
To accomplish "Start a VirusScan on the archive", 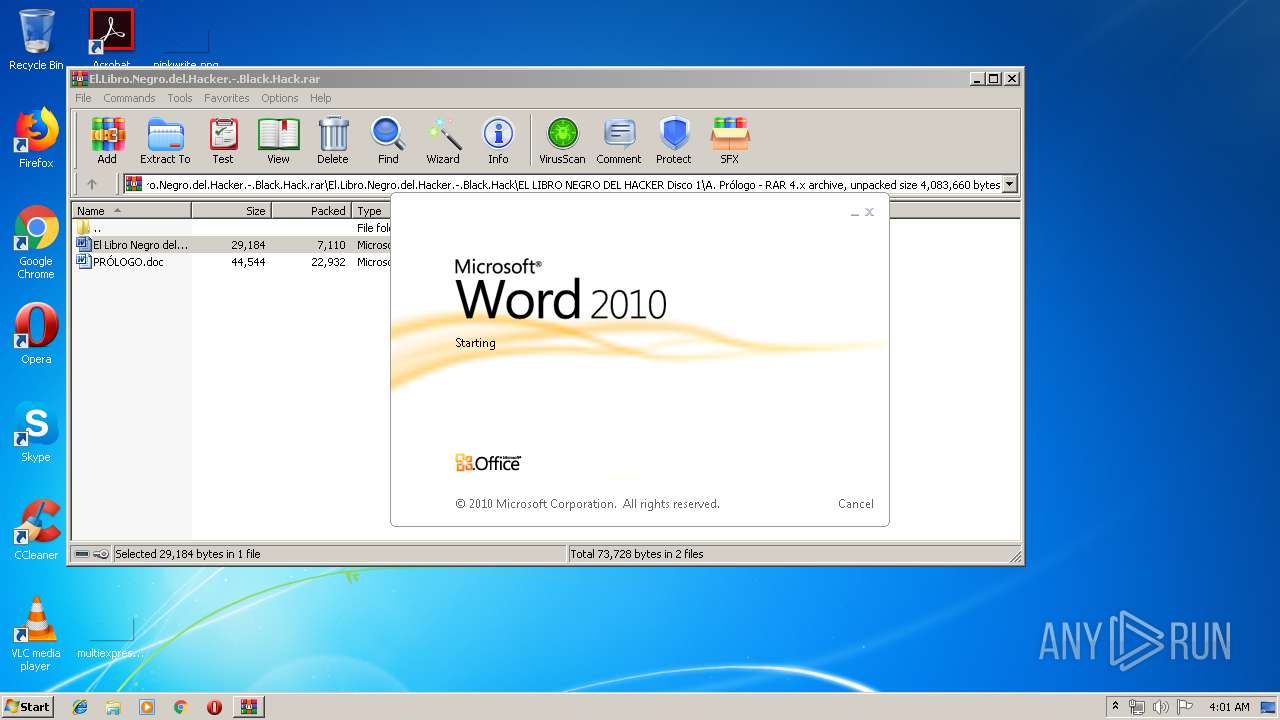I will (562, 140).
